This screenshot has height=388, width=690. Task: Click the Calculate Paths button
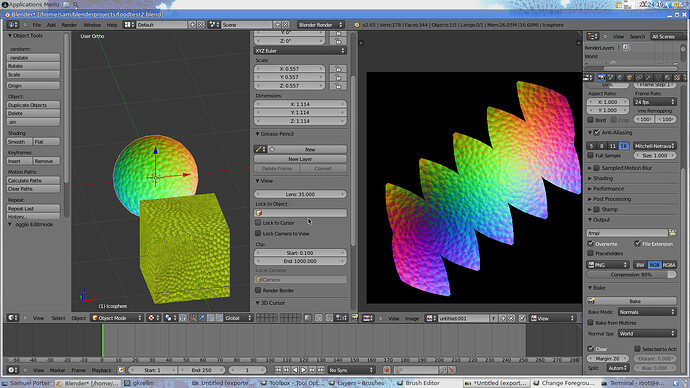pos(33,180)
